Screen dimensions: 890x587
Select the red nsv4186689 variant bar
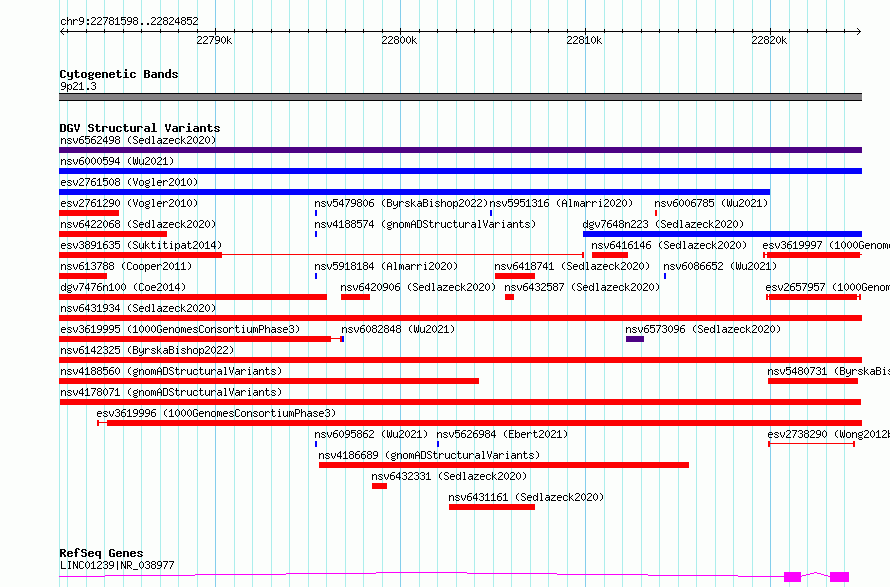(504, 465)
